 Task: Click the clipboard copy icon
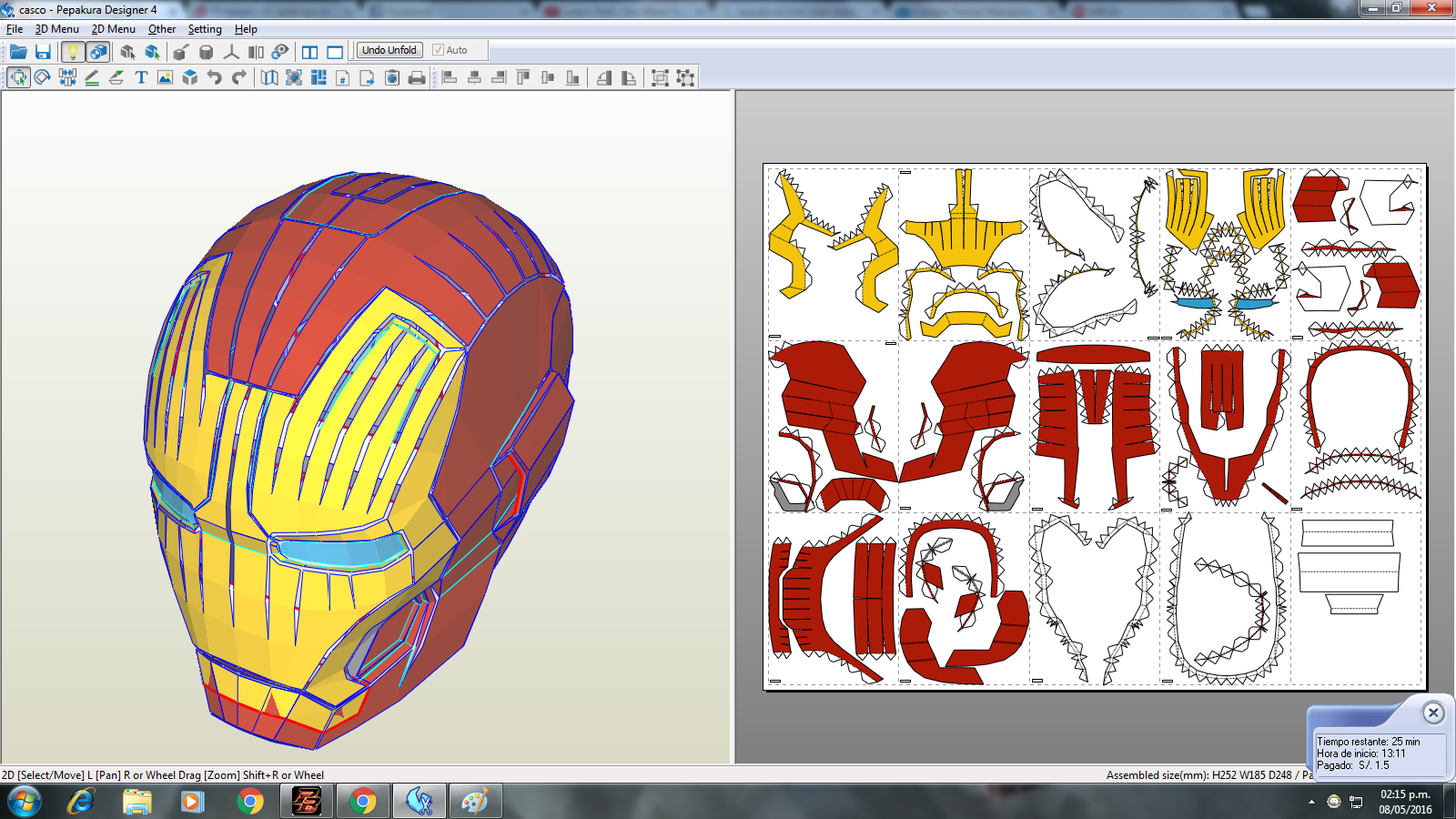[392, 77]
